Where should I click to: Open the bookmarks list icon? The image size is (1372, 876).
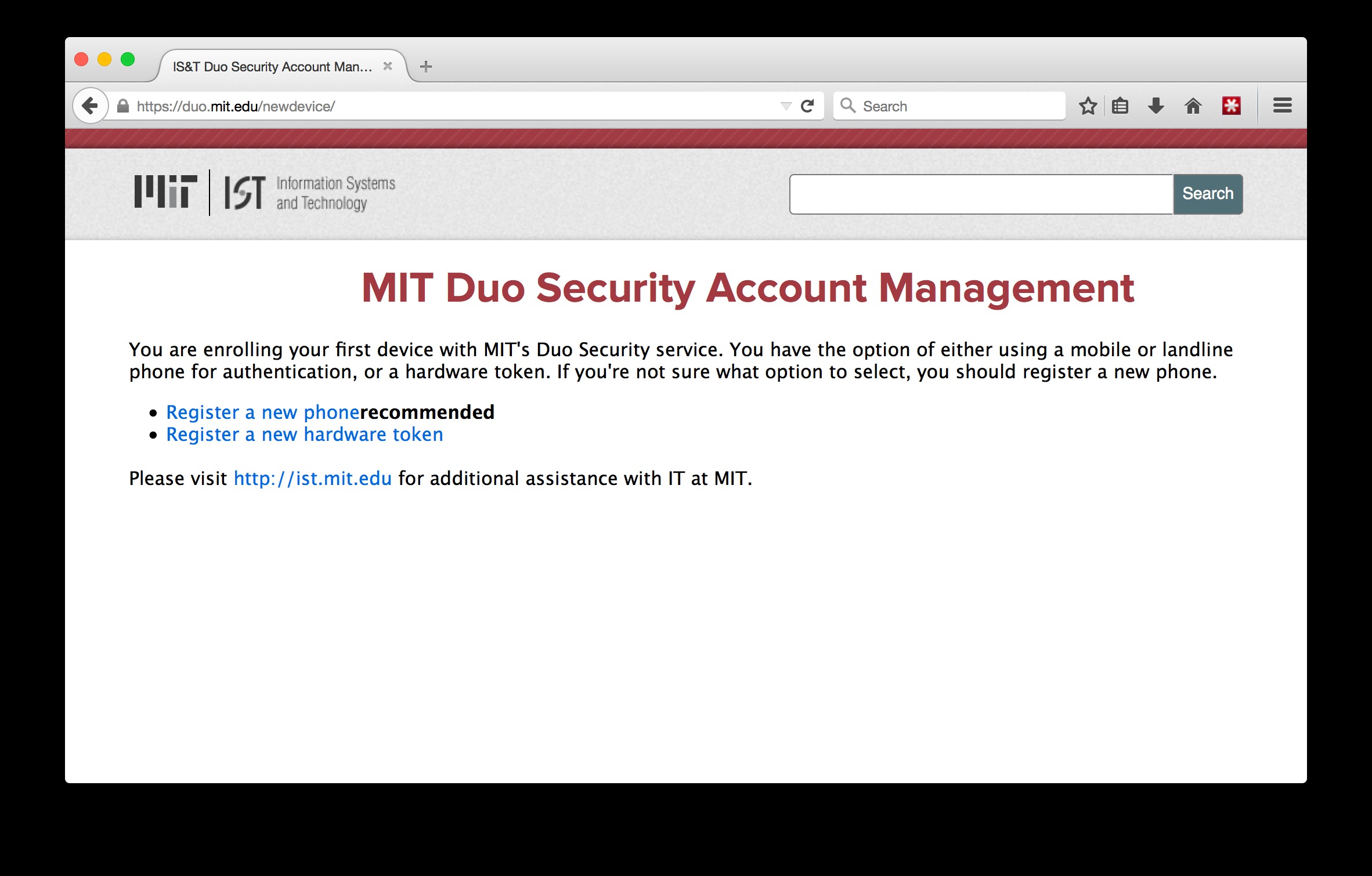tap(1120, 106)
